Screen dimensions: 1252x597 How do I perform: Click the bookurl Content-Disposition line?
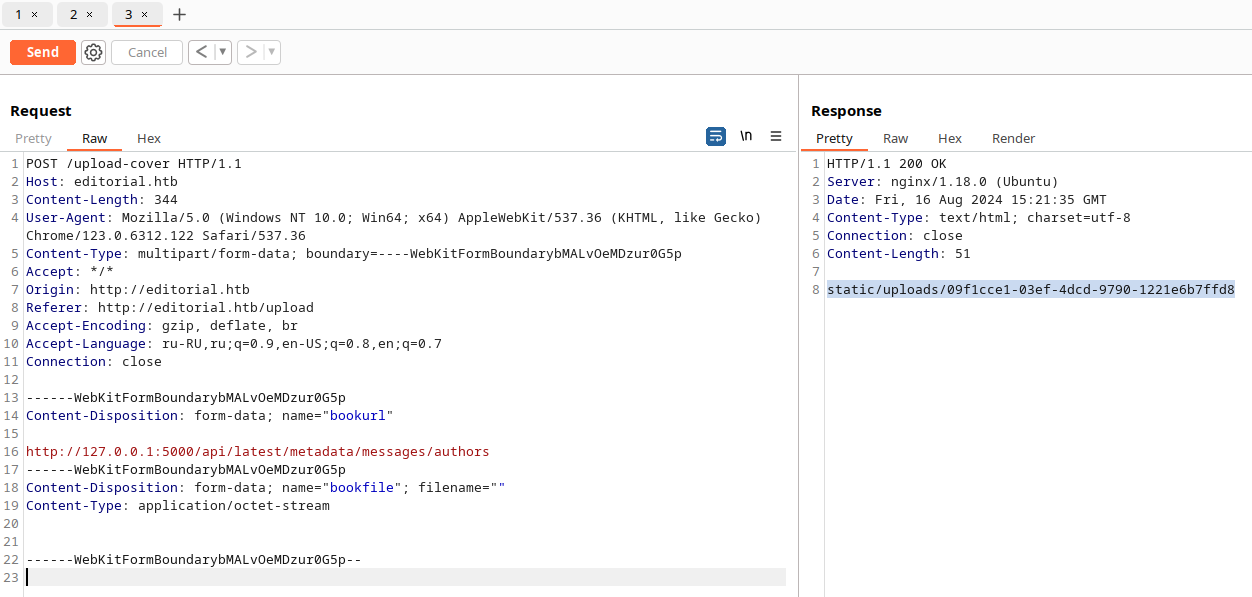[210, 415]
